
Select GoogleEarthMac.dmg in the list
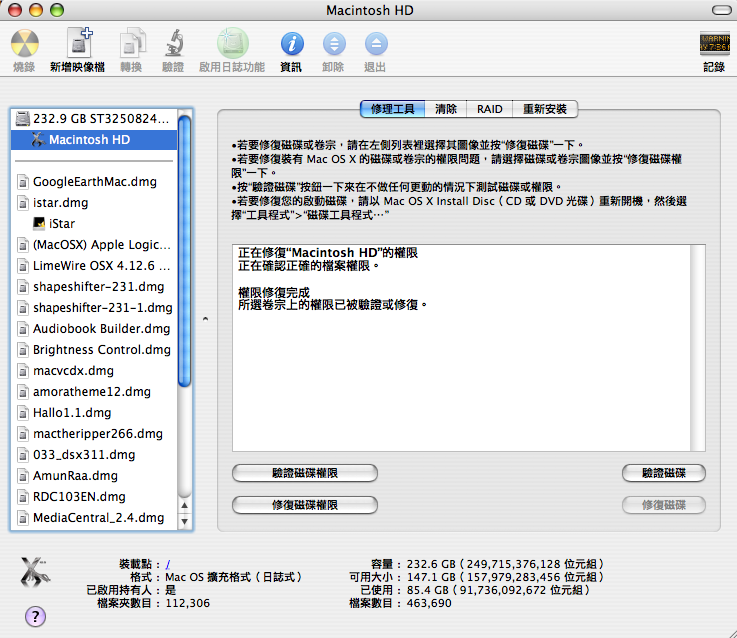pyautogui.click(x=94, y=181)
